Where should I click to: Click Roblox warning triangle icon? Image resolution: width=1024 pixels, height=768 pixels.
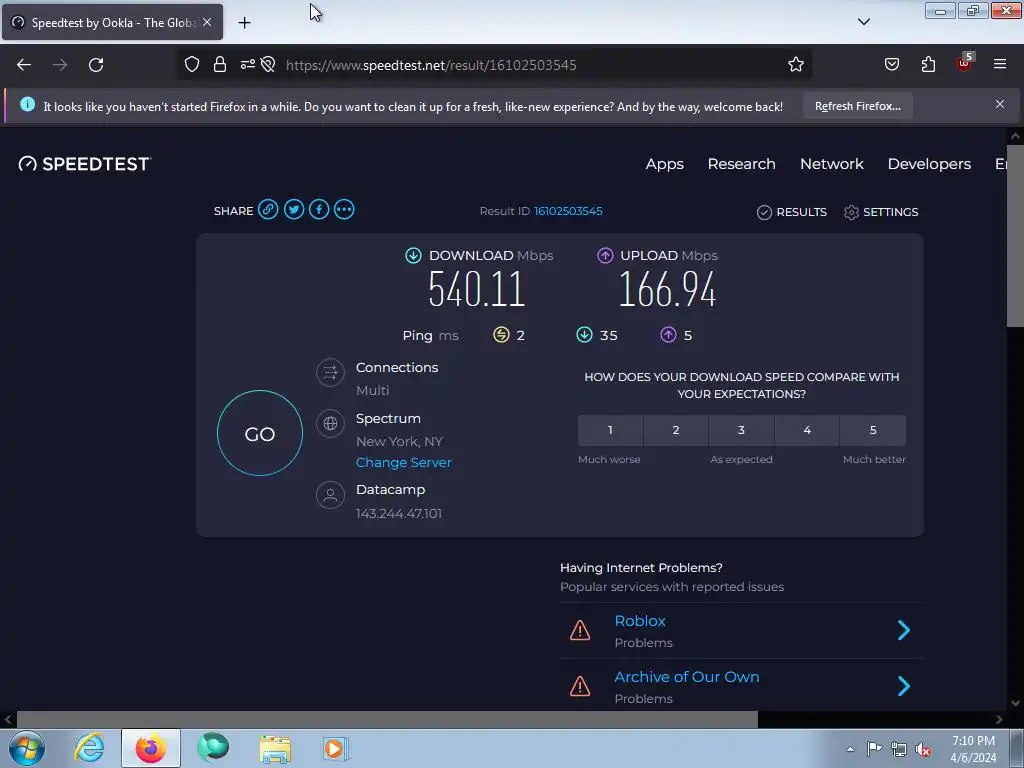[580, 630]
